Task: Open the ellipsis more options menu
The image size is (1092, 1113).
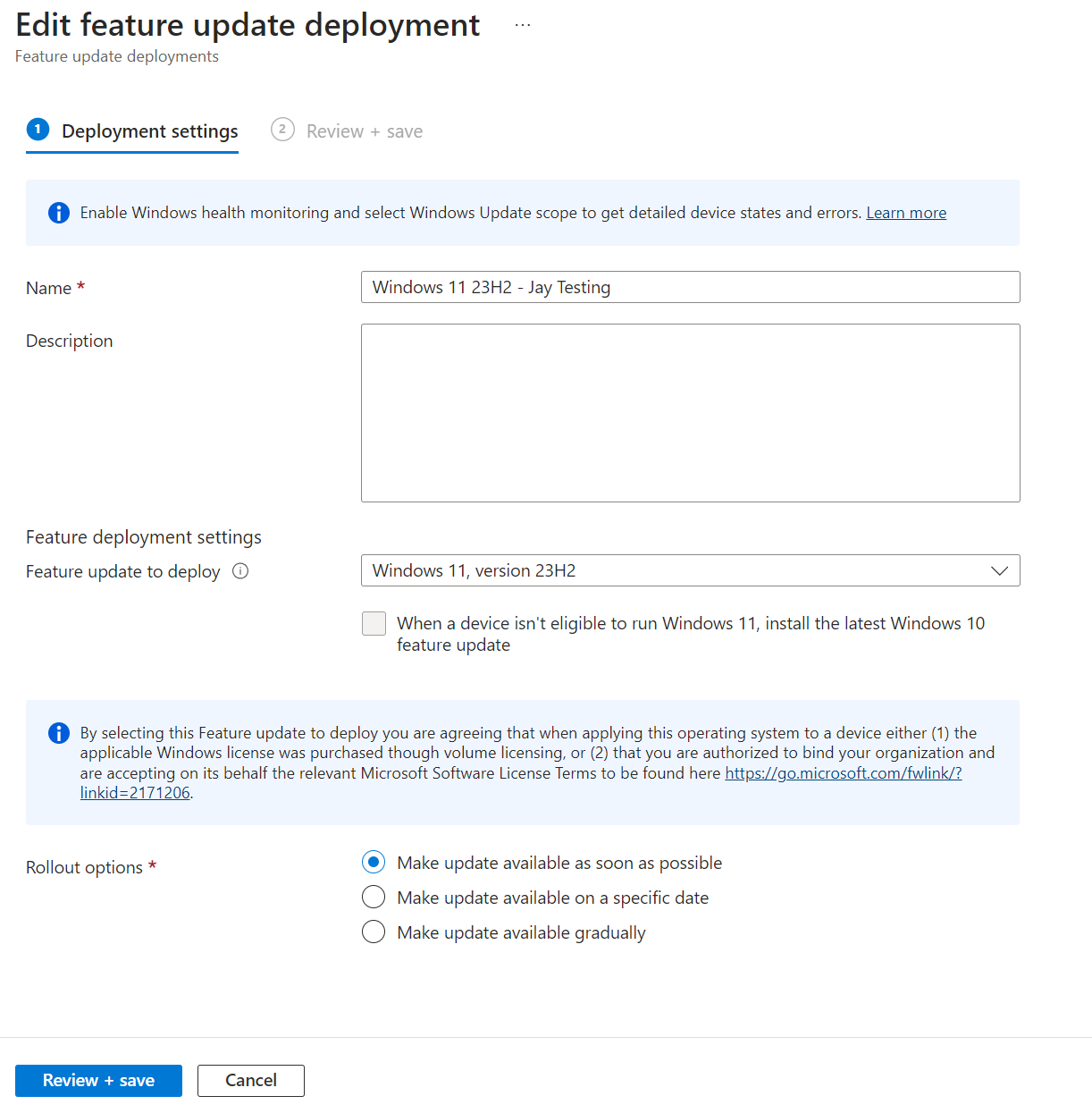Action: (x=523, y=25)
